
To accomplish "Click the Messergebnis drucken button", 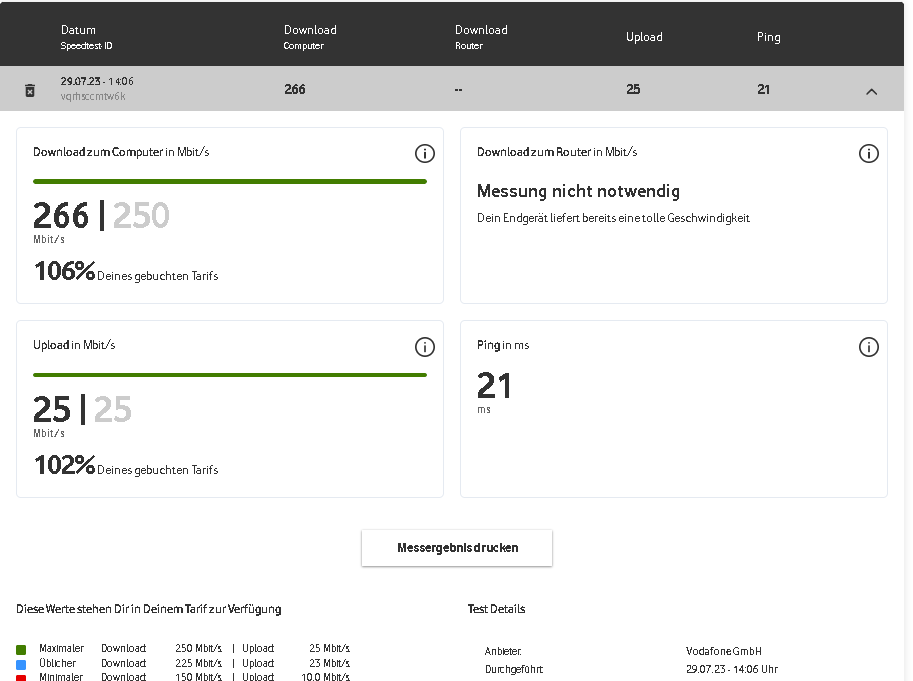I will (457, 548).
